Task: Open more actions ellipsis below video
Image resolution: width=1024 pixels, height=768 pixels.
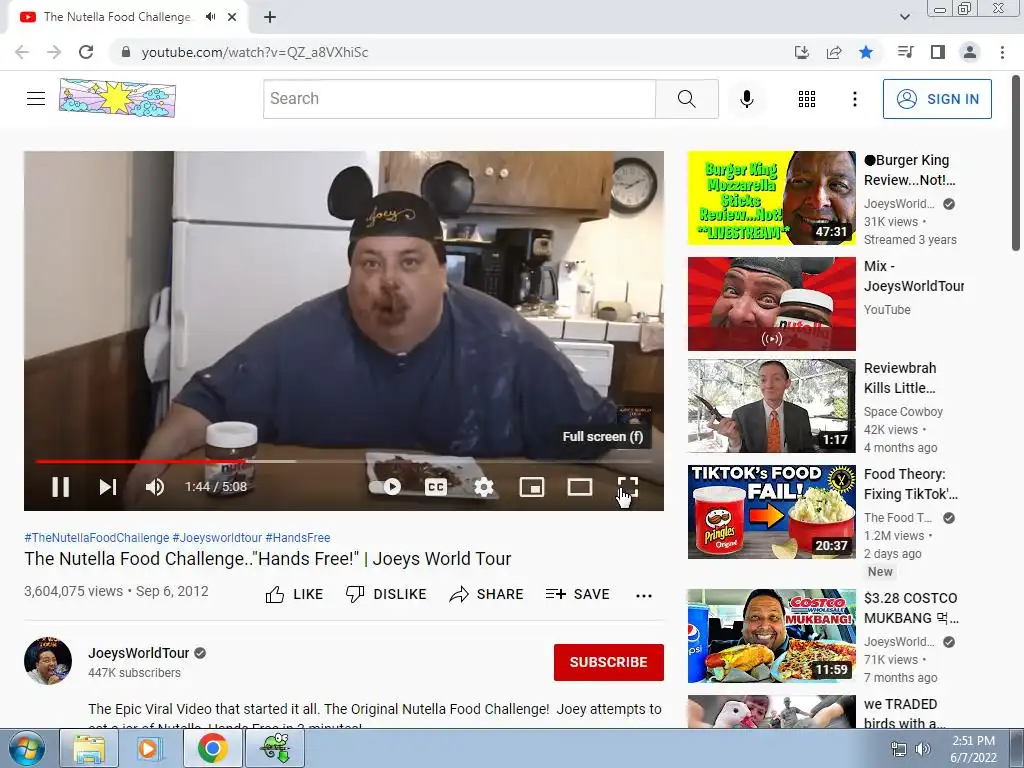Action: click(x=644, y=596)
